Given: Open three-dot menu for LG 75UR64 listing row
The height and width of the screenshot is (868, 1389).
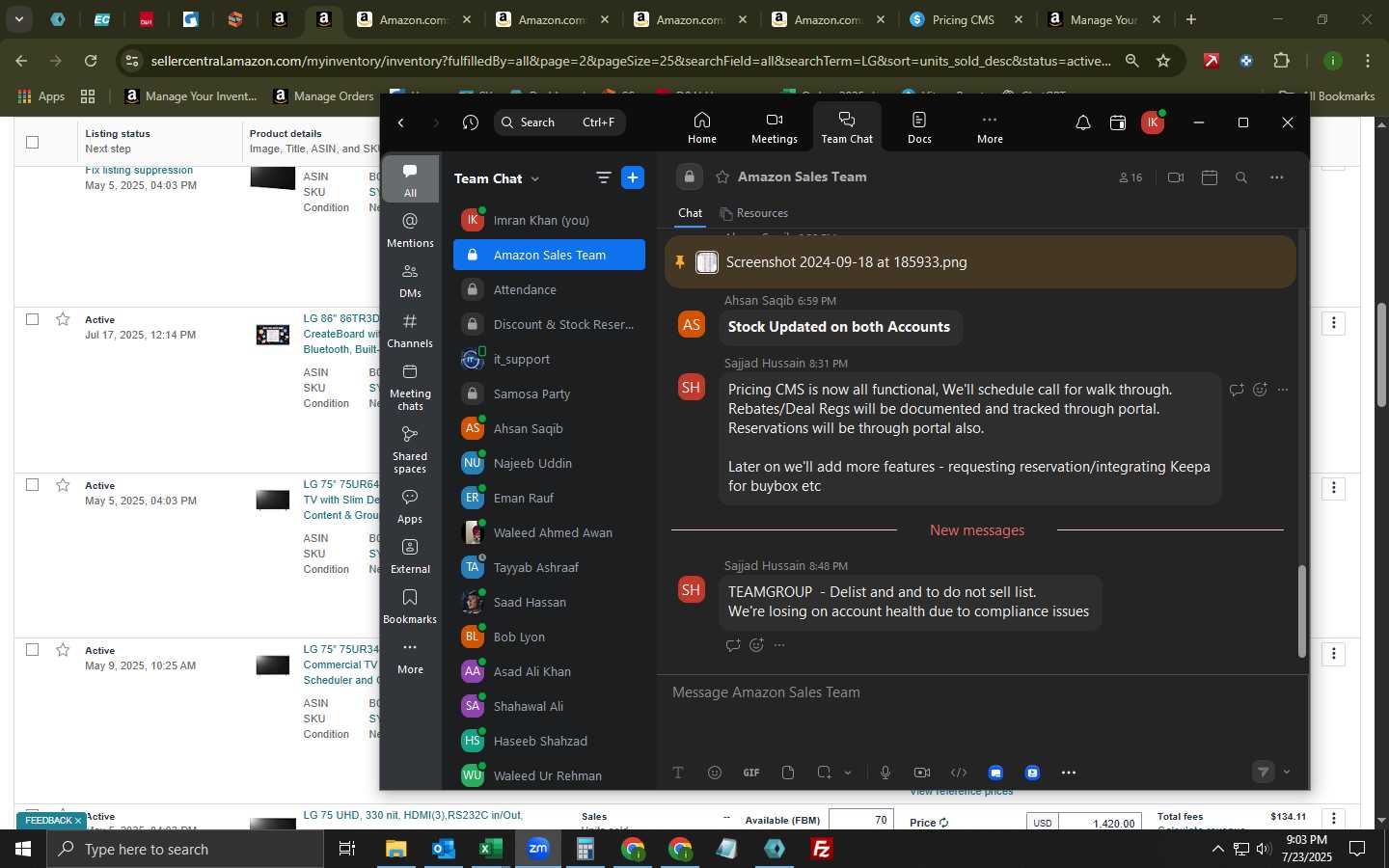Looking at the screenshot, I should point(1334,488).
